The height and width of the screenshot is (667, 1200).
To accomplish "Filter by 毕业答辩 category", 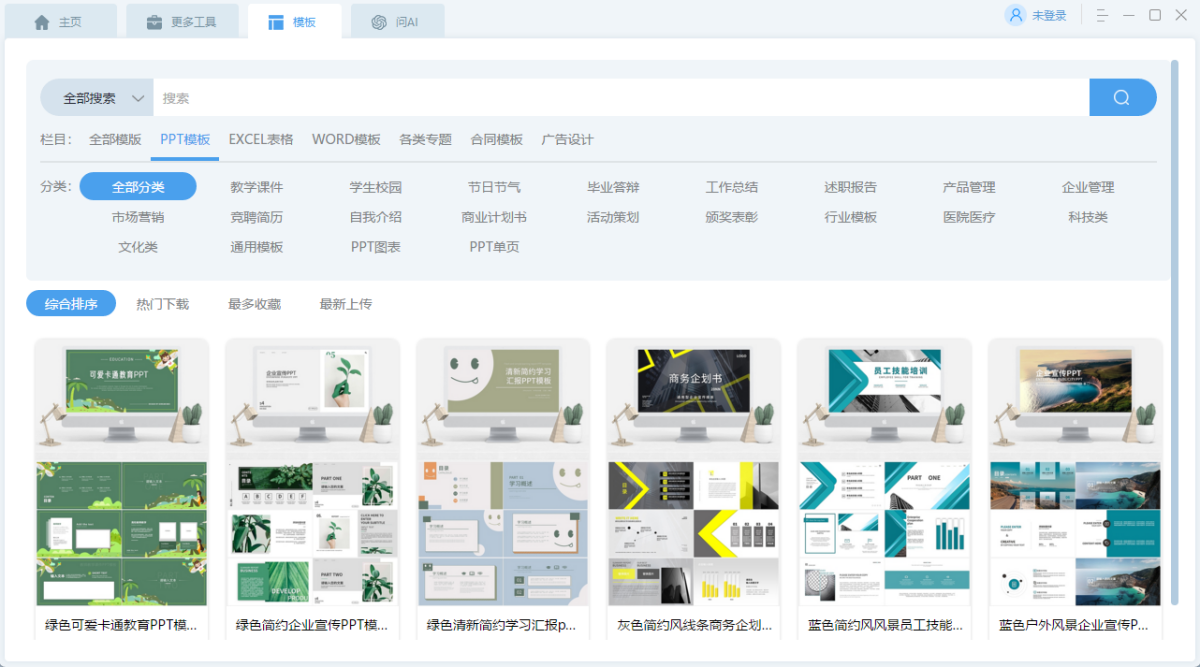I will click(x=613, y=187).
